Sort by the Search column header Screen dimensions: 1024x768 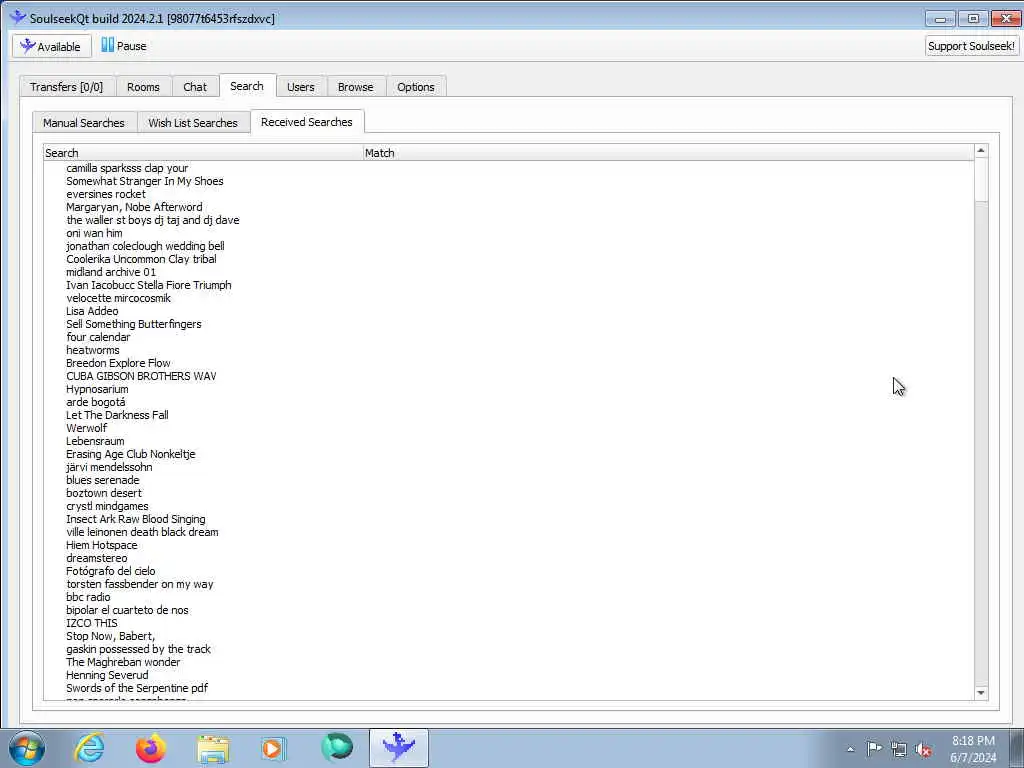(x=203, y=153)
